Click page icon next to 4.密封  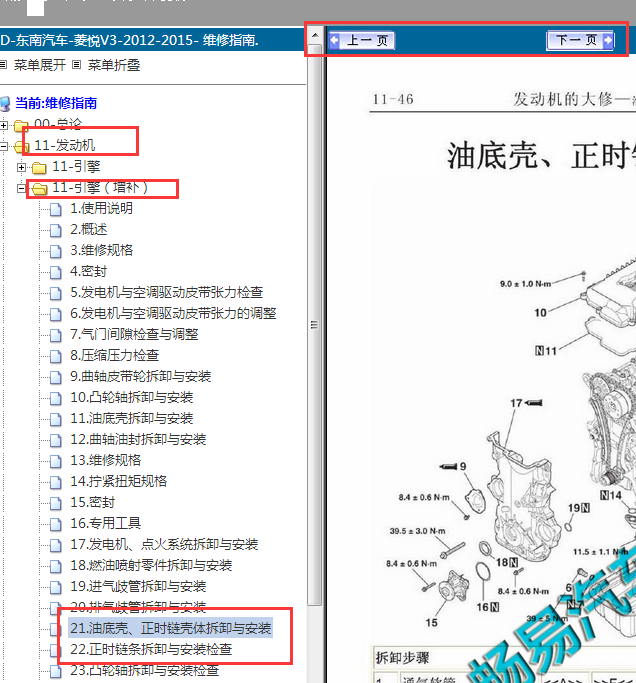coord(56,272)
